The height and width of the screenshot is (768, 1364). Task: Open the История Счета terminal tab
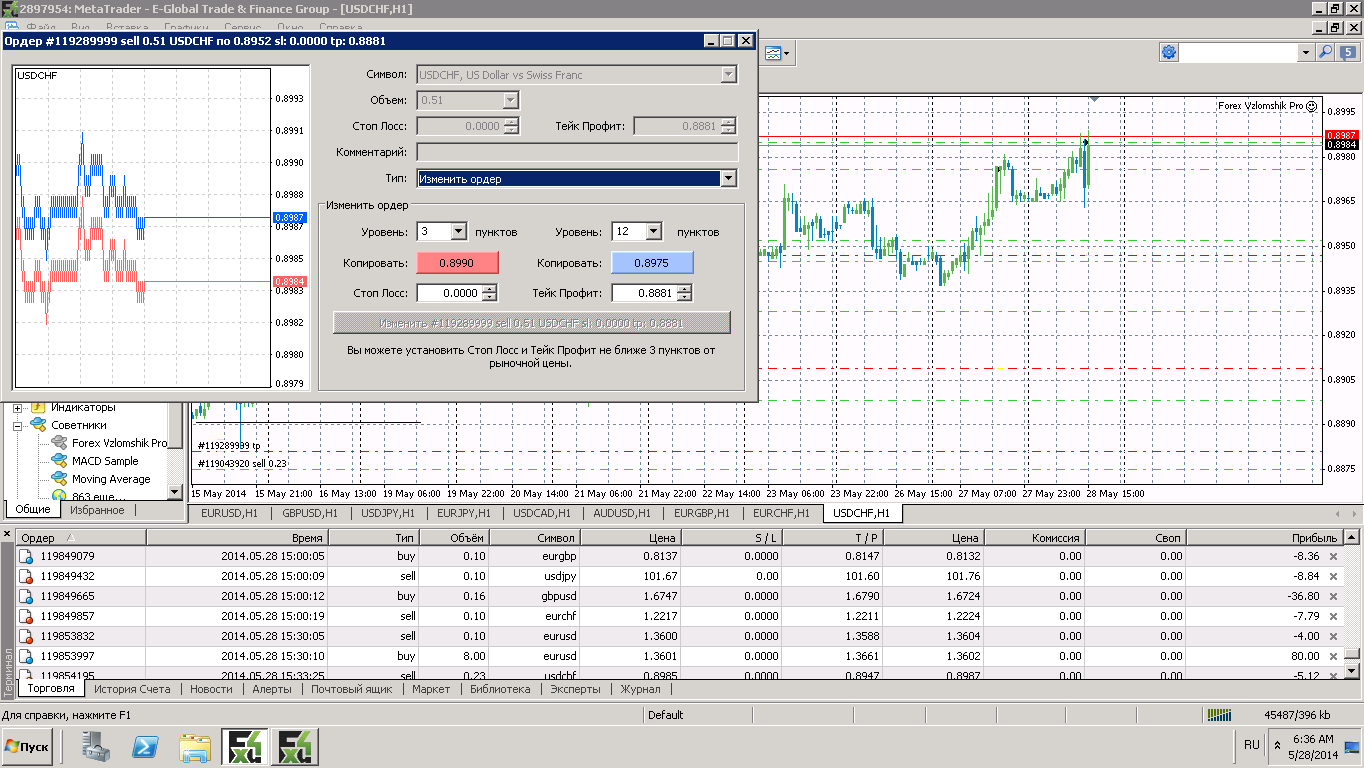[x=134, y=689]
